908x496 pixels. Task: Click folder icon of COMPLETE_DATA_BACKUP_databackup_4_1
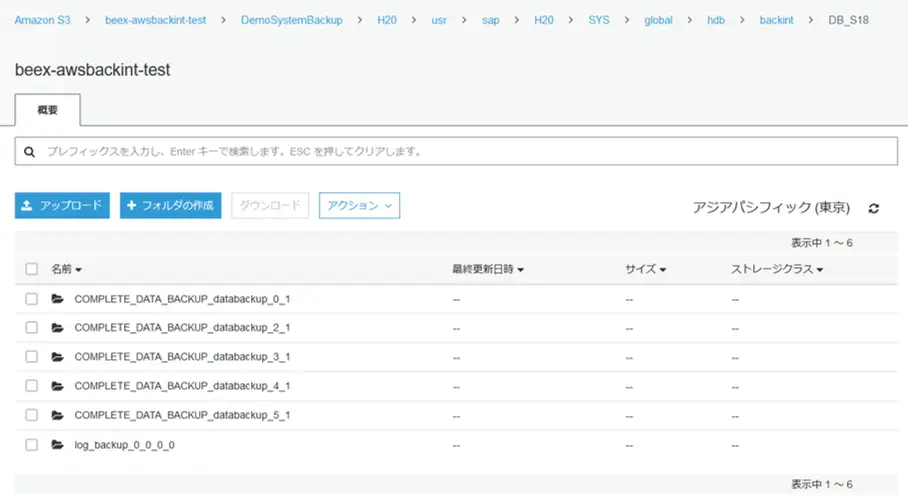click(57, 385)
